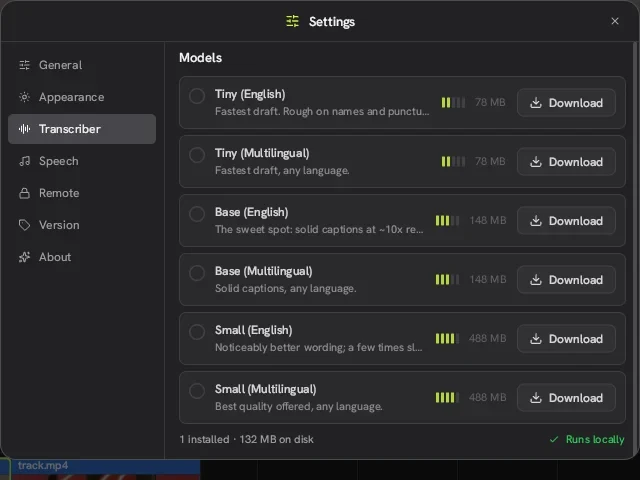Click the quality bars for Tiny (English)

453,102
